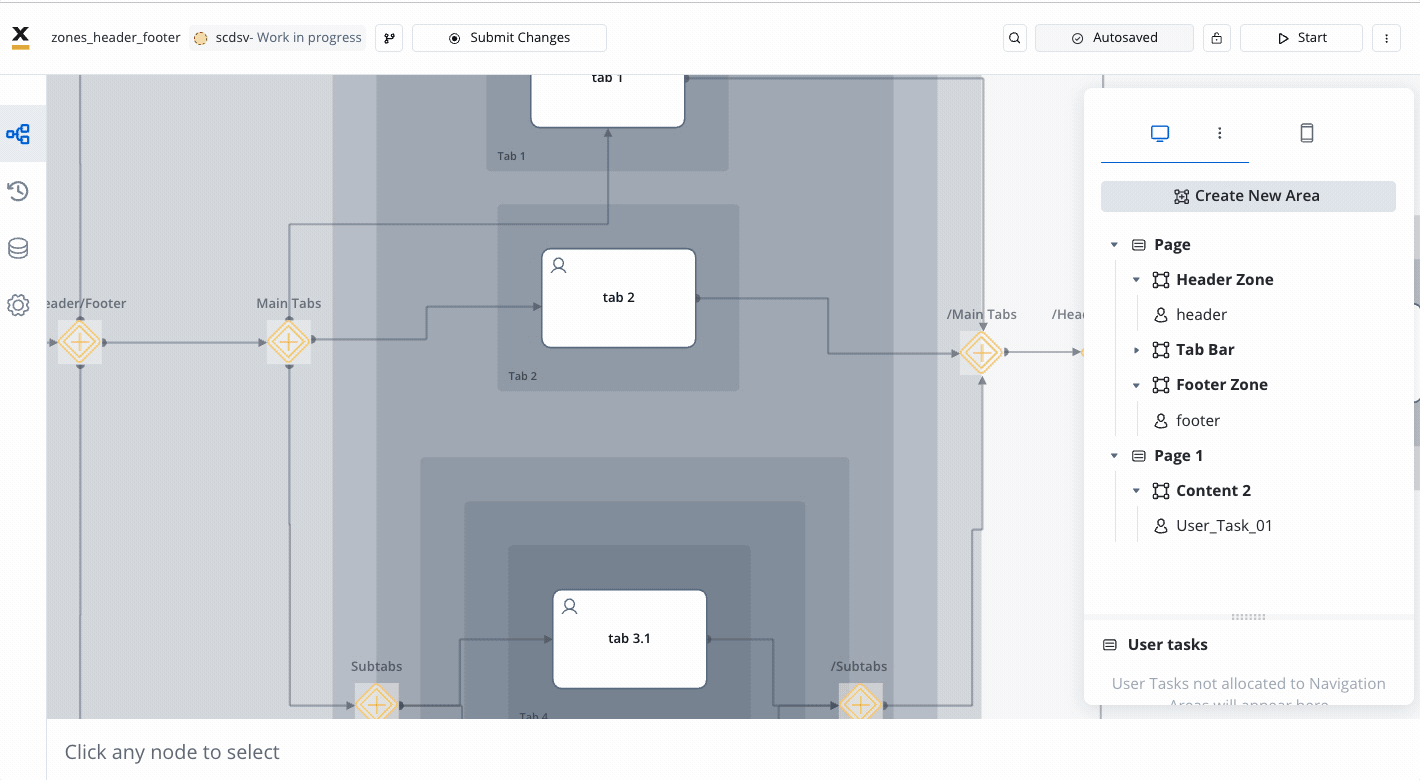Click the Autosaved status button
The height and width of the screenshot is (780, 1420).
click(1114, 38)
